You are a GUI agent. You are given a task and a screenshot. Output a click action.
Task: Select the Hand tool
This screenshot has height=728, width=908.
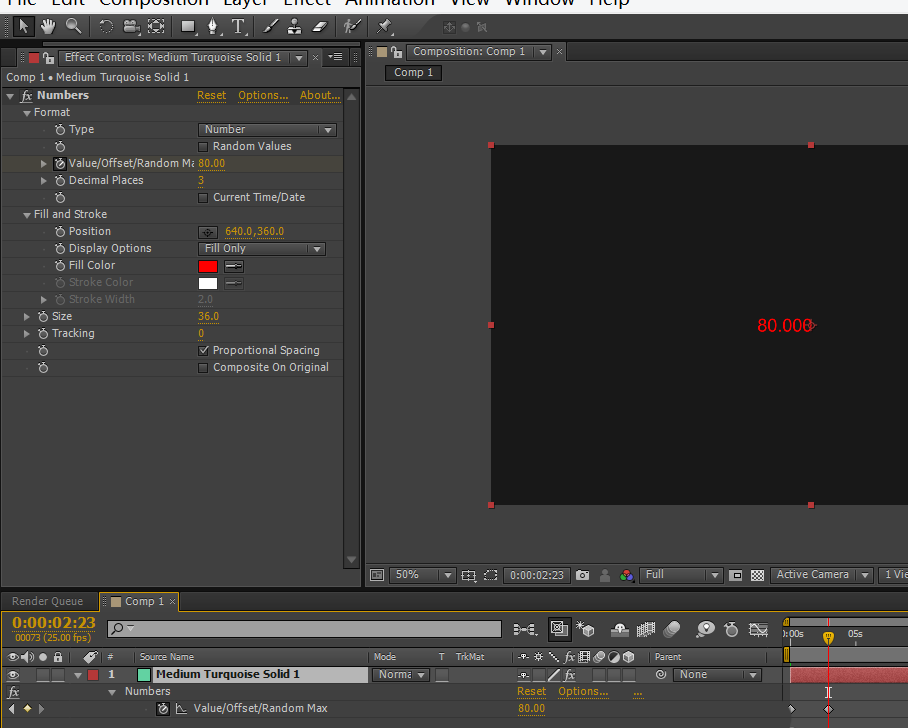(x=47, y=26)
